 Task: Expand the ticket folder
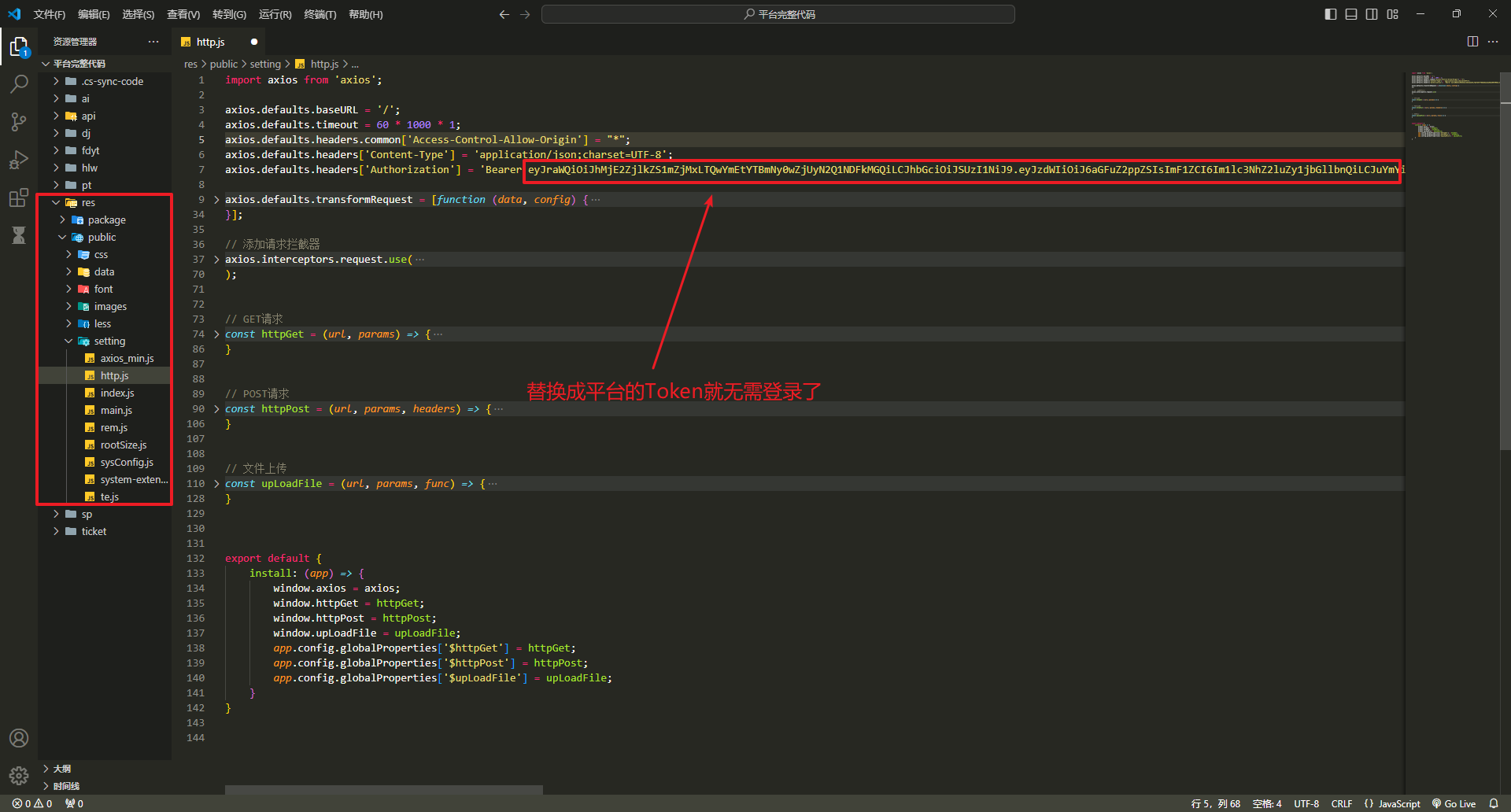tap(105, 531)
